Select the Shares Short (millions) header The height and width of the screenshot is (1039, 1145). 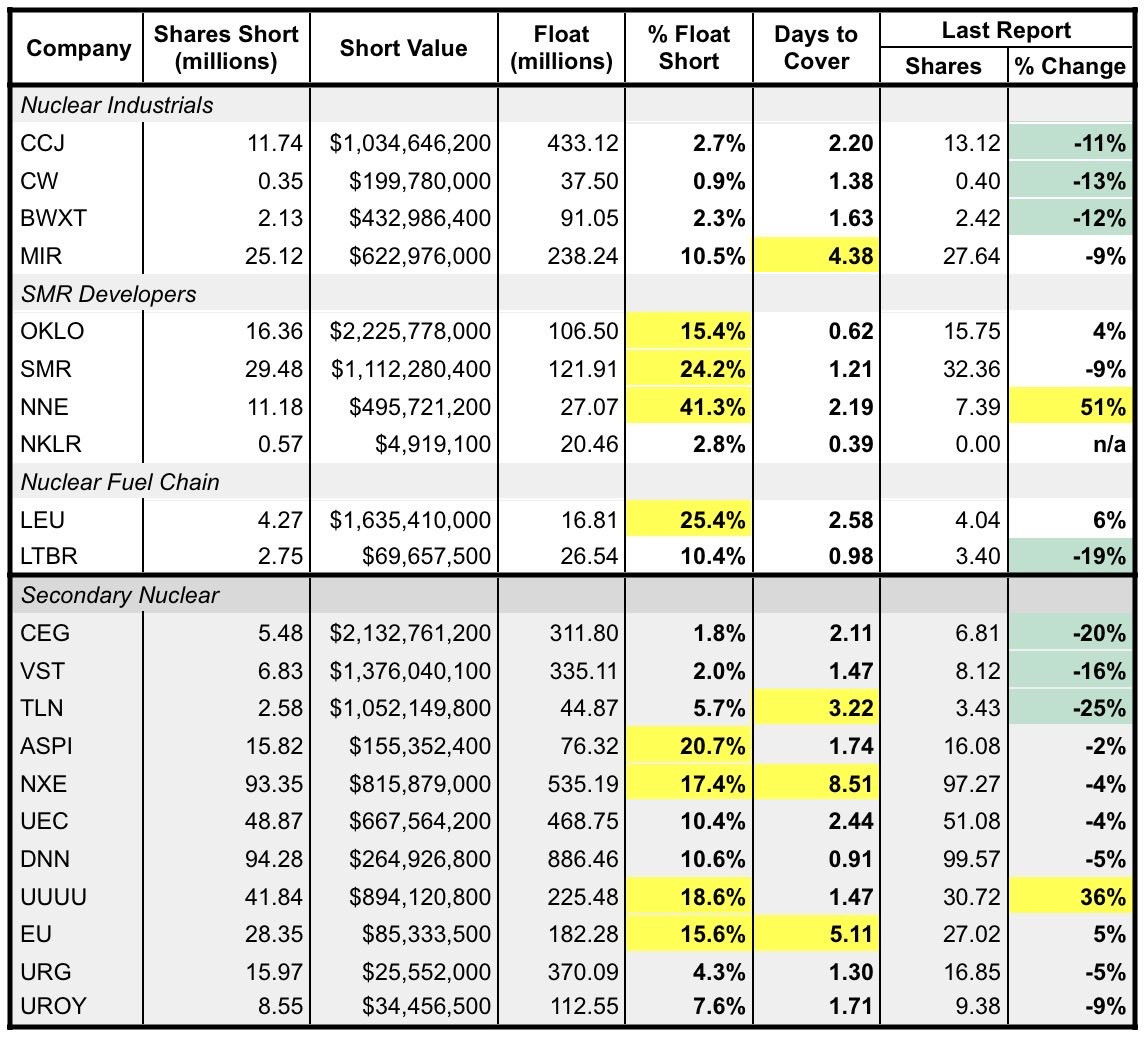pyautogui.click(x=226, y=48)
